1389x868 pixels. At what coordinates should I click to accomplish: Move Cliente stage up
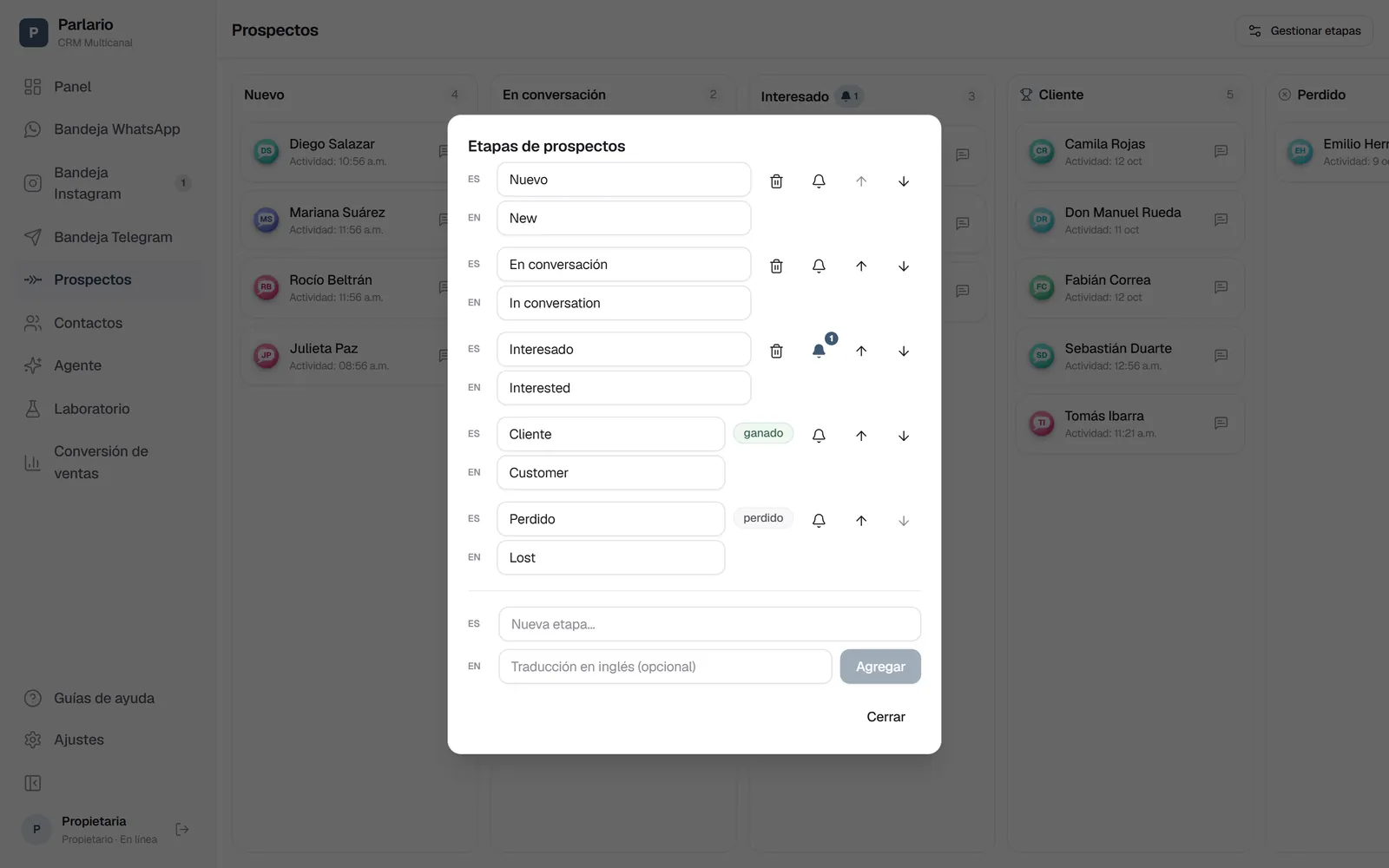pyautogui.click(x=861, y=436)
